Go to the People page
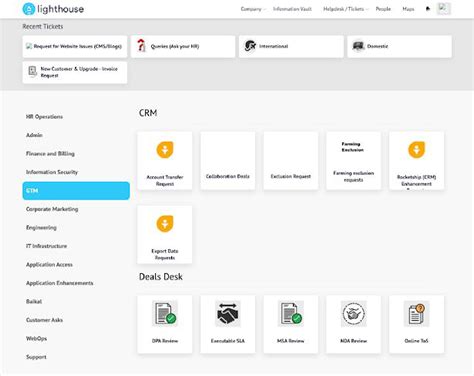 [383, 9]
